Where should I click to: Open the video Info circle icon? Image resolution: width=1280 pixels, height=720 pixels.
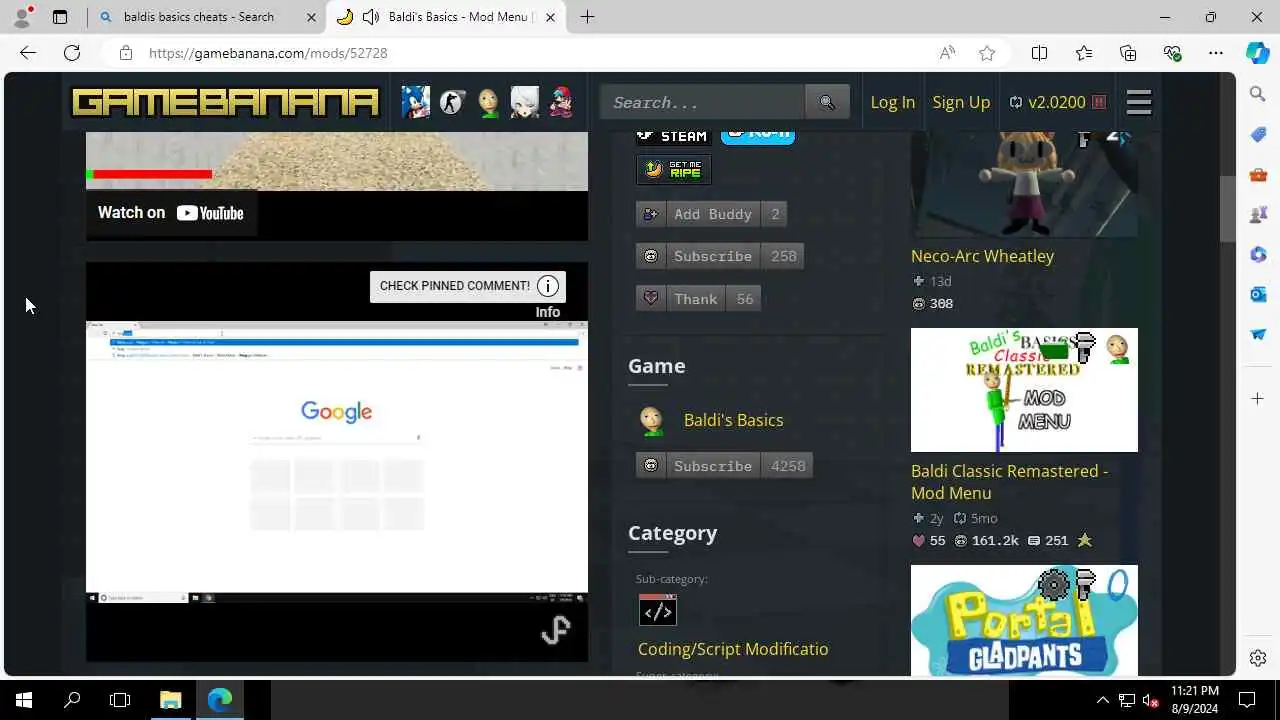pos(548,286)
